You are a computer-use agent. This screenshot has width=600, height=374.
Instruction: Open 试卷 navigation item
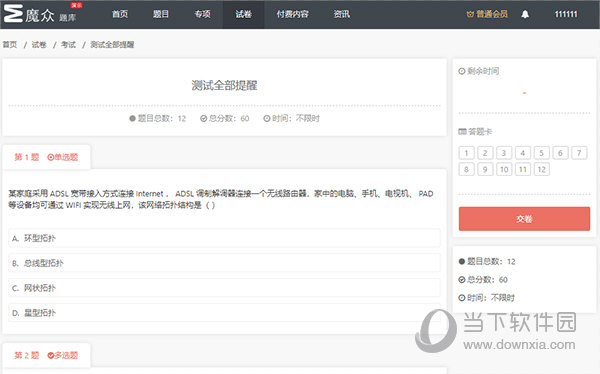coord(243,14)
